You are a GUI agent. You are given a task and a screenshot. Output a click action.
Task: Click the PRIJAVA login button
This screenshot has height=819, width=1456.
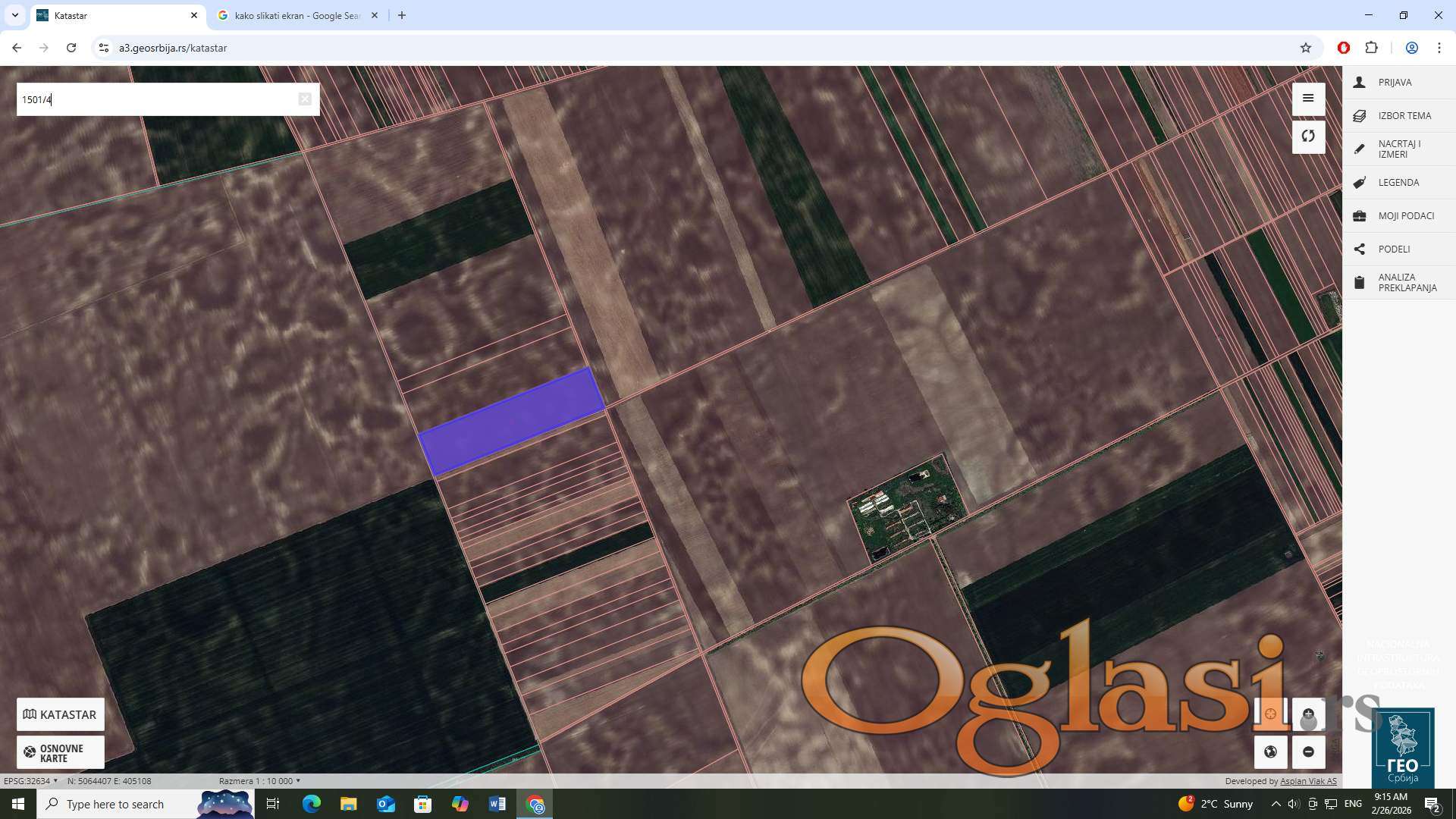(x=1394, y=83)
